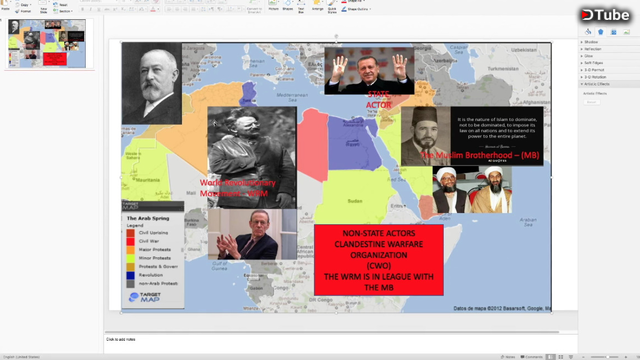Open Quick Styles in the ribbon
This screenshot has width=640, height=360.
(x=332, y=6)
